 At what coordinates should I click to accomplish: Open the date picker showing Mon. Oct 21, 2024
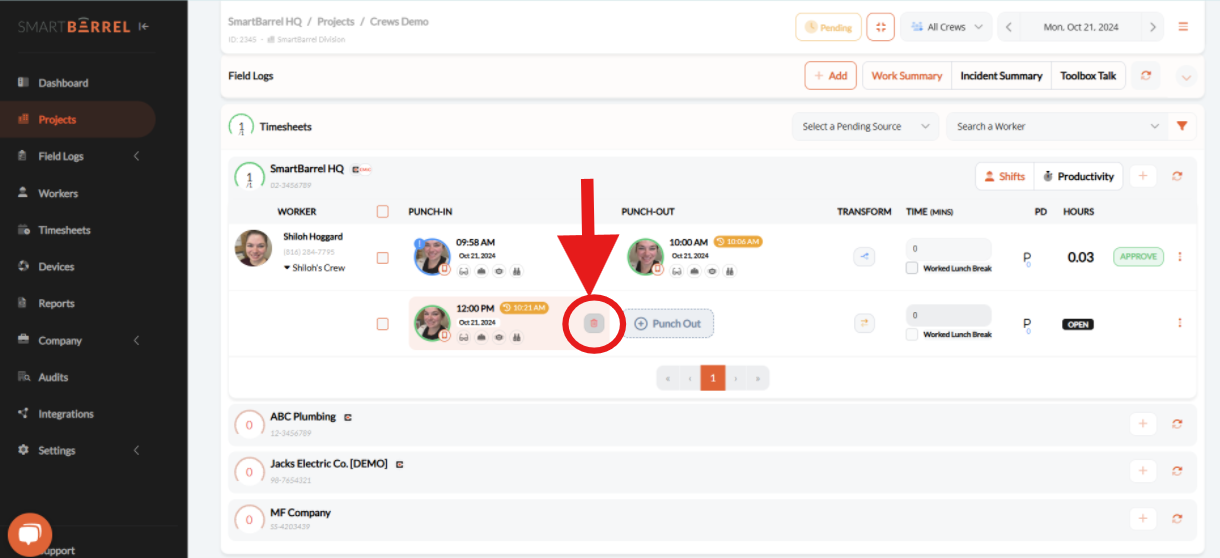[1081, 27]
